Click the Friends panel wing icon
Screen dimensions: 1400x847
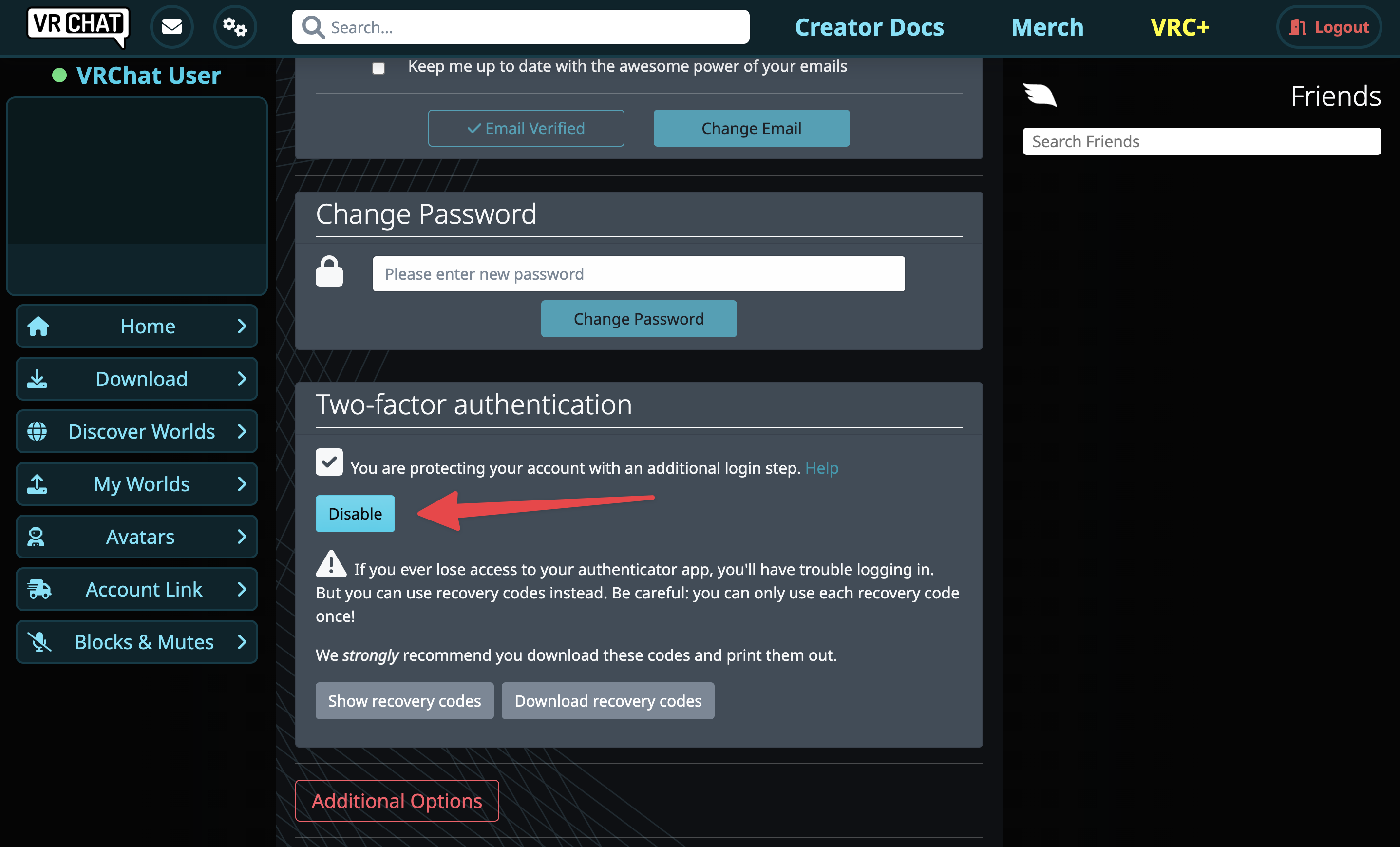1040,95
